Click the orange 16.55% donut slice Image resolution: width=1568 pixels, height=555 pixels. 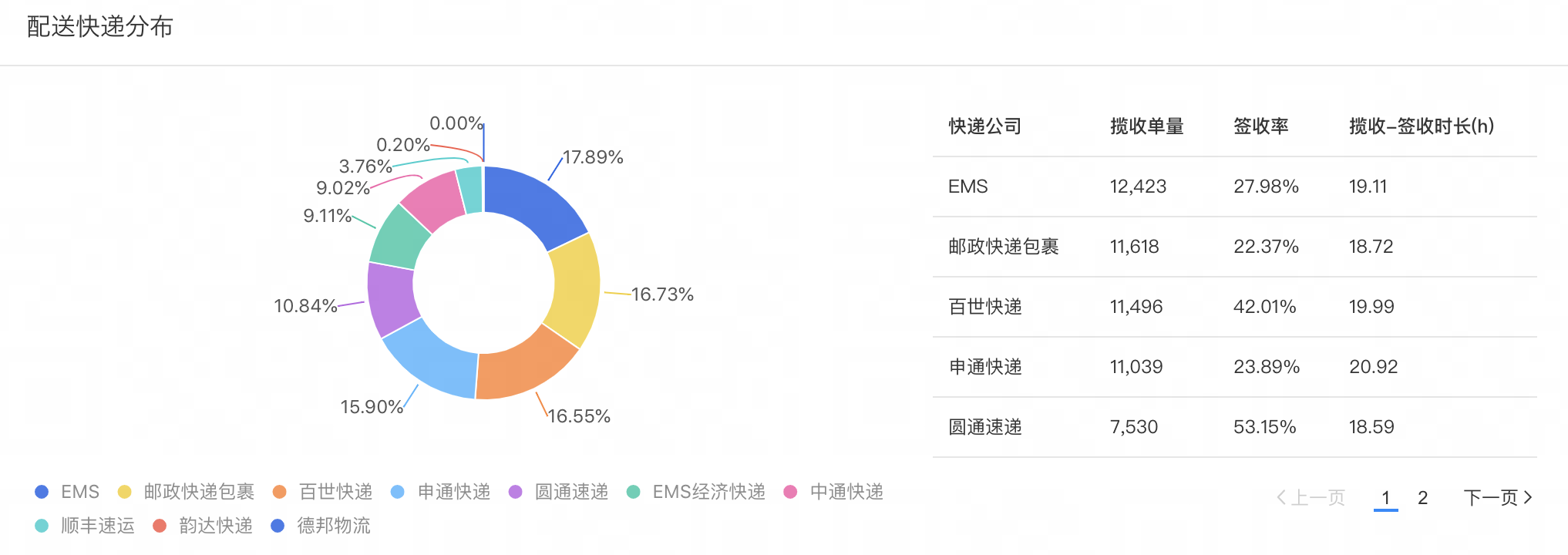[x=523, y=368]
